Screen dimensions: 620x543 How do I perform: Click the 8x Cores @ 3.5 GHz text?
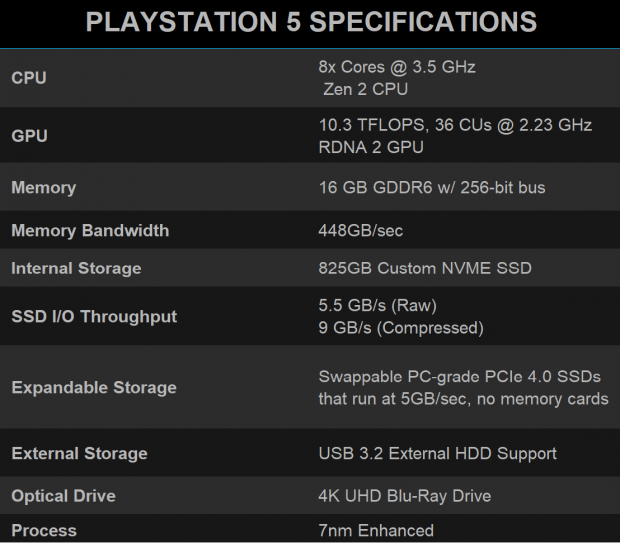pos(397,67)
